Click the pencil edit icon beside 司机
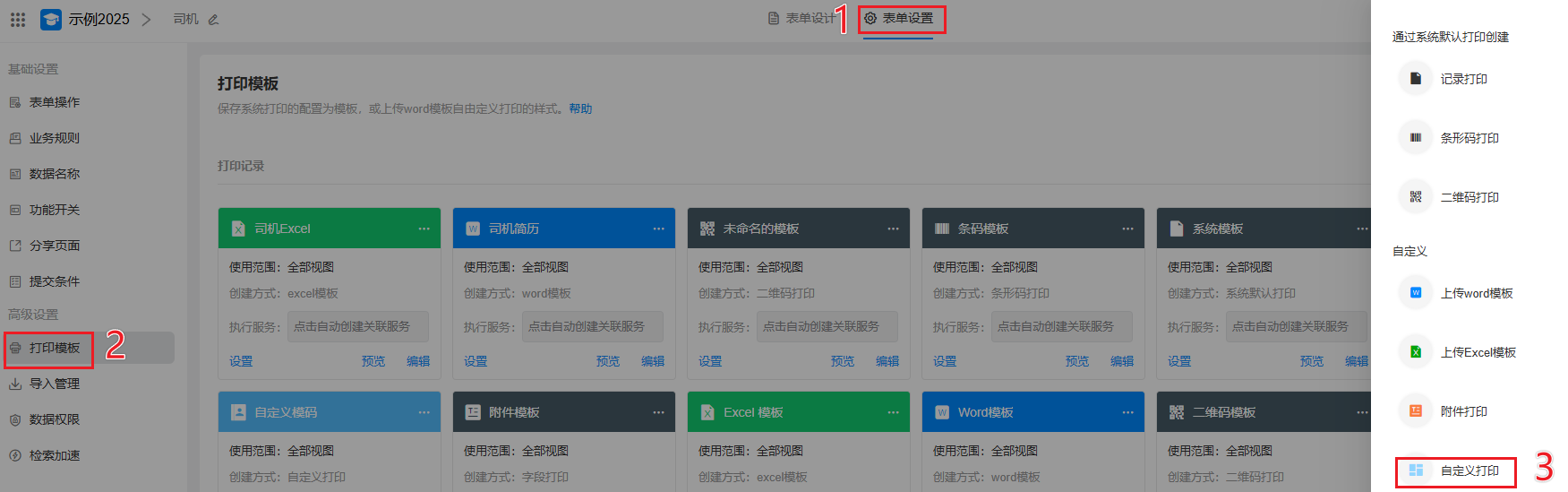The width and height of the screenshot is (1568, 492). 213,20
